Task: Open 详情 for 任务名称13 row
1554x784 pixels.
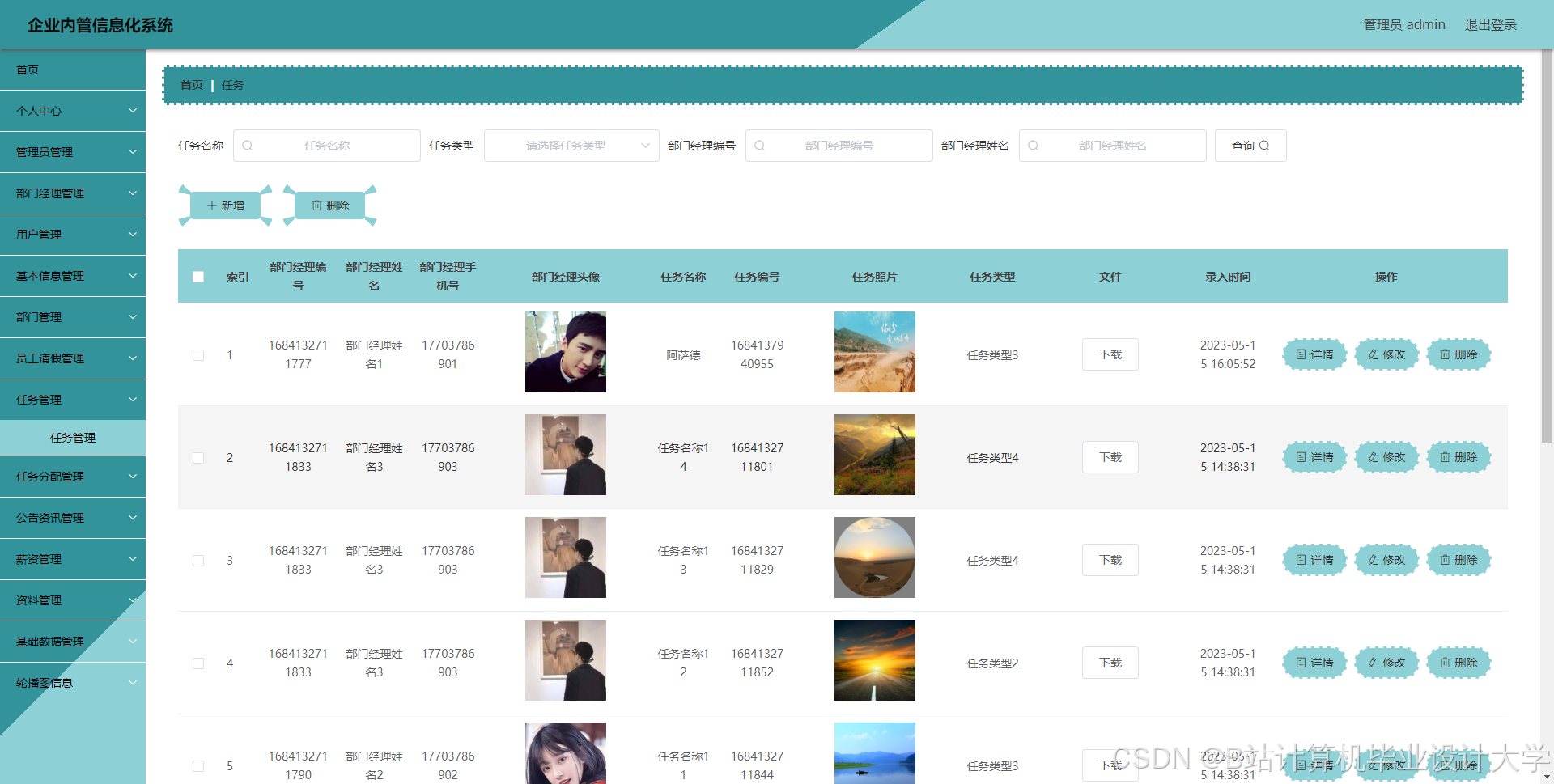Action: click(x=1314, y=560)
